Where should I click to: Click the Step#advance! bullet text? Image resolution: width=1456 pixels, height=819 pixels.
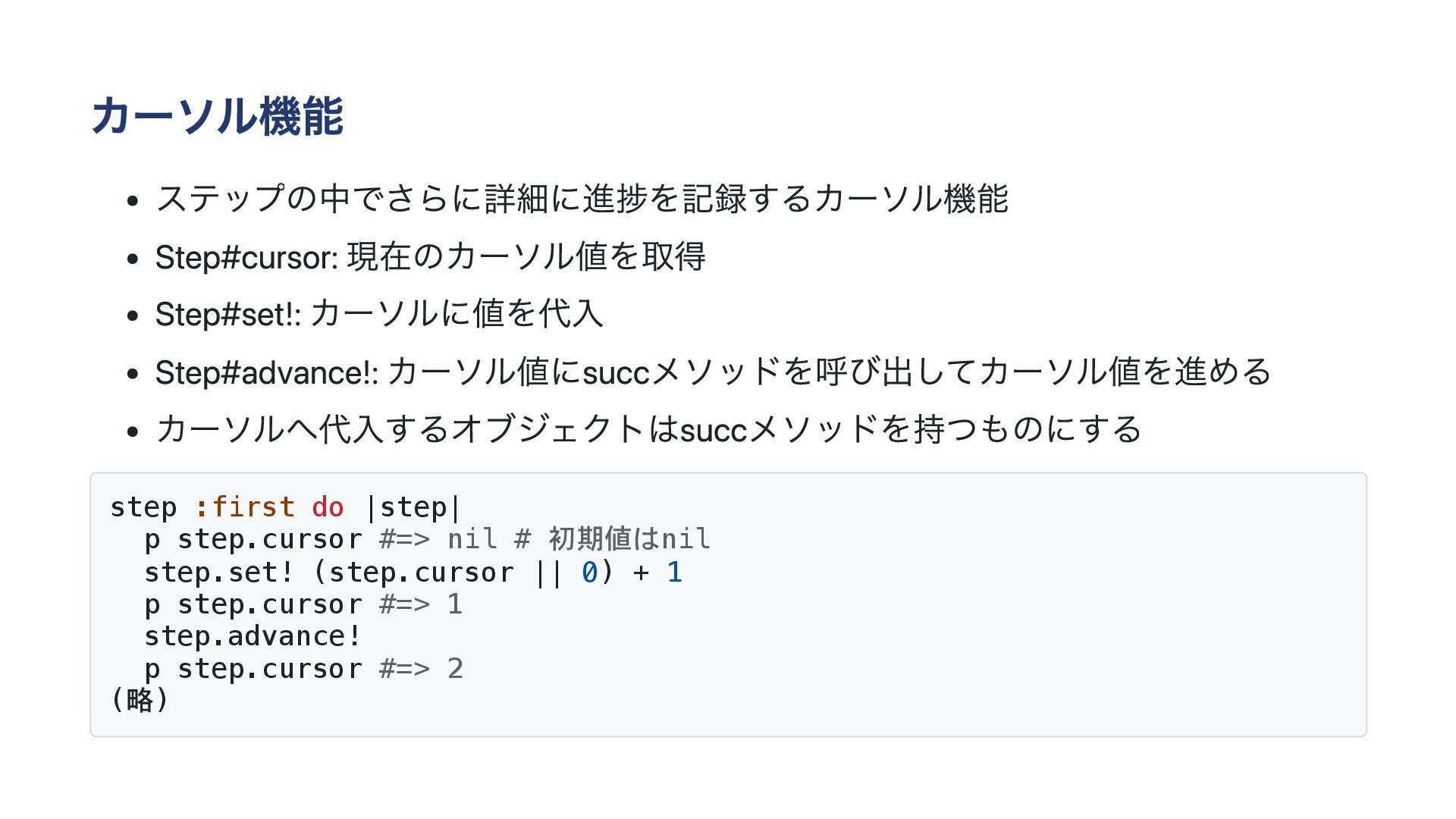coord(713,372)
